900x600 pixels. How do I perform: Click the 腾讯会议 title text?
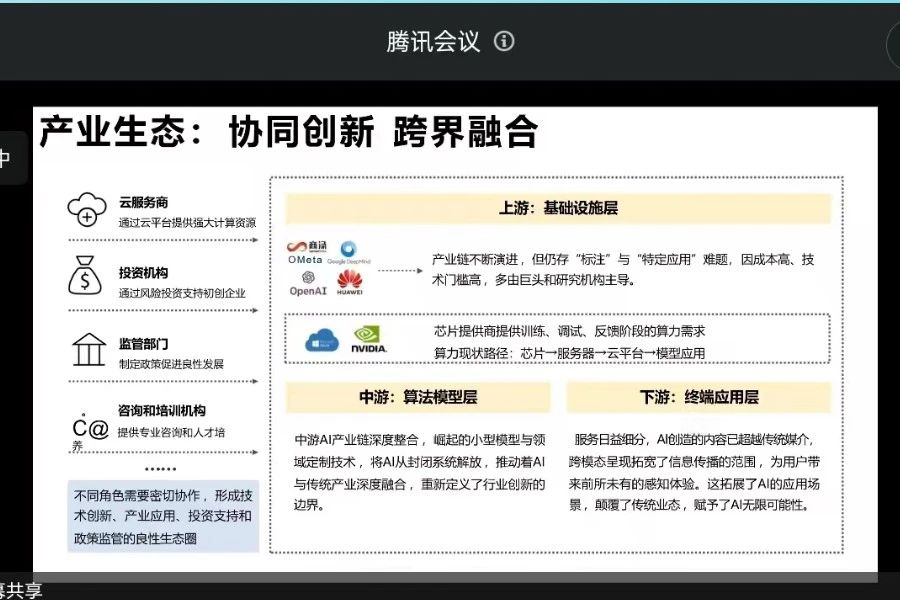(433, 41)
